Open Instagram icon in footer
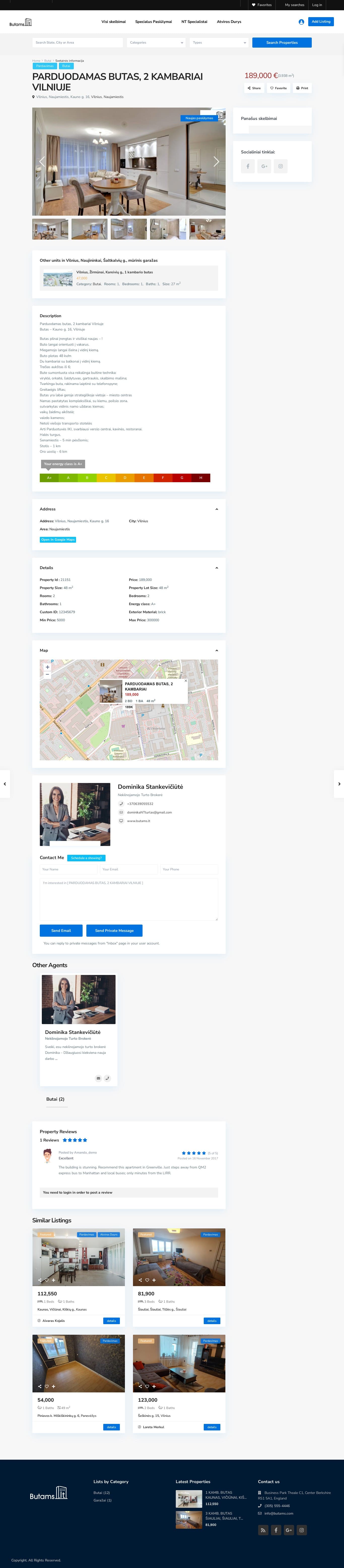Screen dimensions: 344x1568 click(301, 1530)
